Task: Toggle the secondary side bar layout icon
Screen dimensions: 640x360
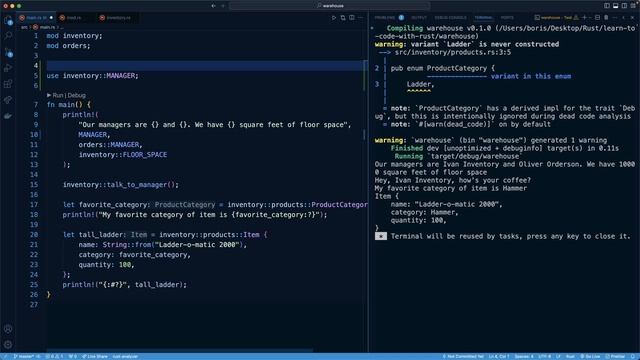Action: [624, 6]
